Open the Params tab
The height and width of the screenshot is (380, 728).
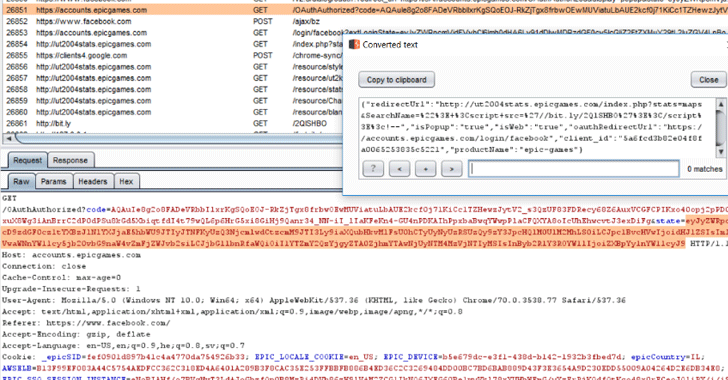(53, 181)
